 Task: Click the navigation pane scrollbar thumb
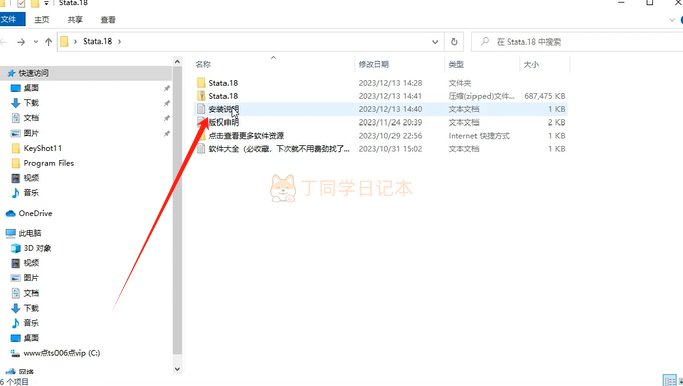[x=177, y=211]
